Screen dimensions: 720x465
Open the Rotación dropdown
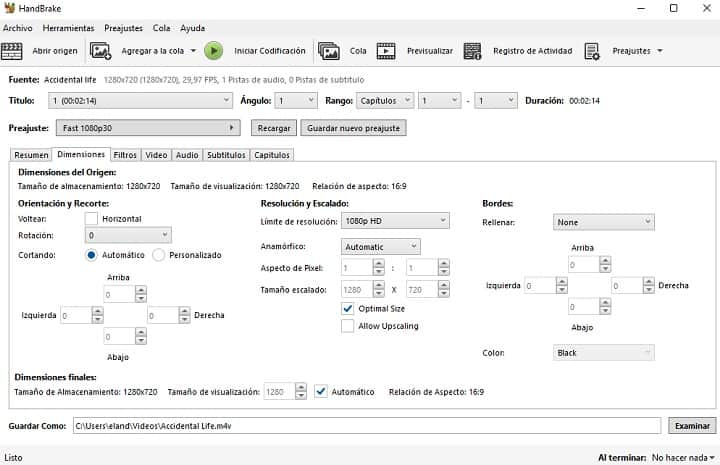pyautogui.click(x=128, y=235)
